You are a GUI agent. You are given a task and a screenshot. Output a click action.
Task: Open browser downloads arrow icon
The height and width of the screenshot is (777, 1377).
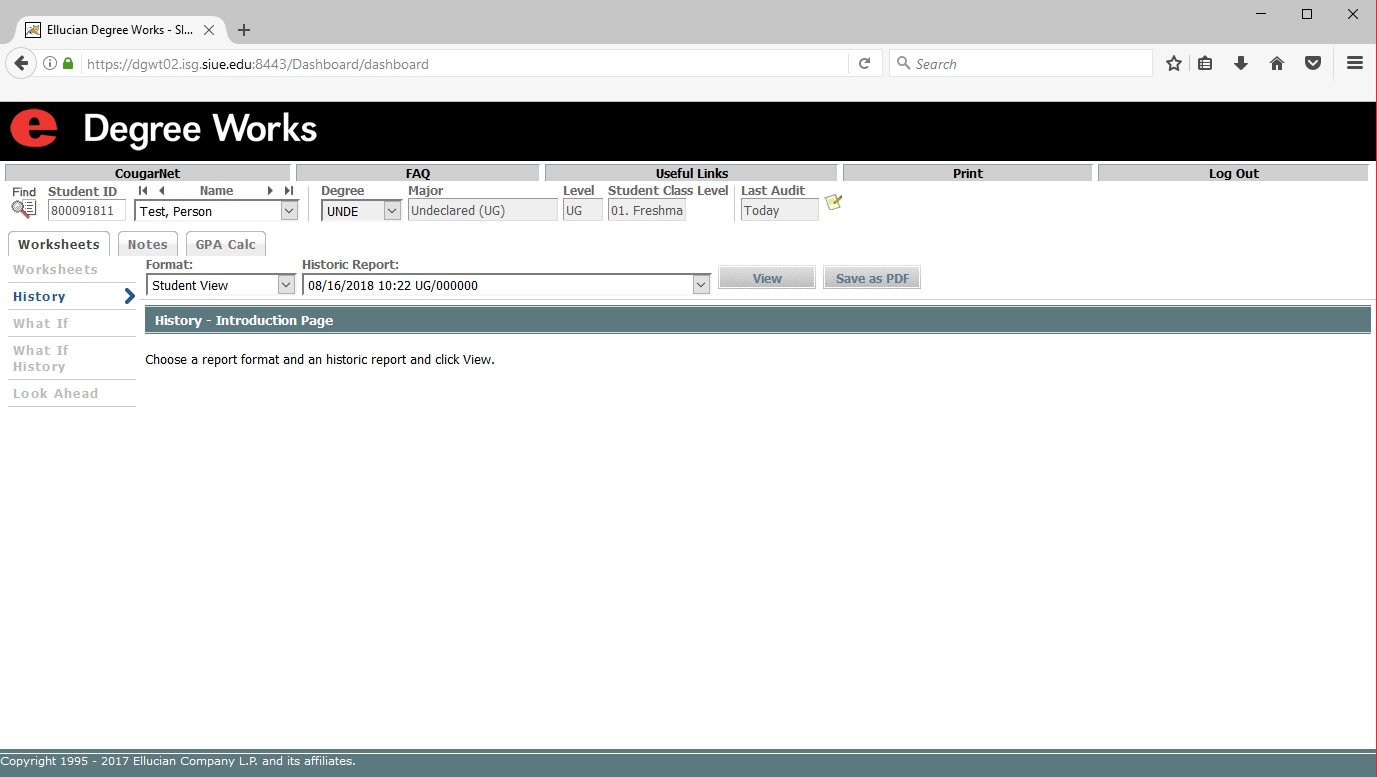1241,64
